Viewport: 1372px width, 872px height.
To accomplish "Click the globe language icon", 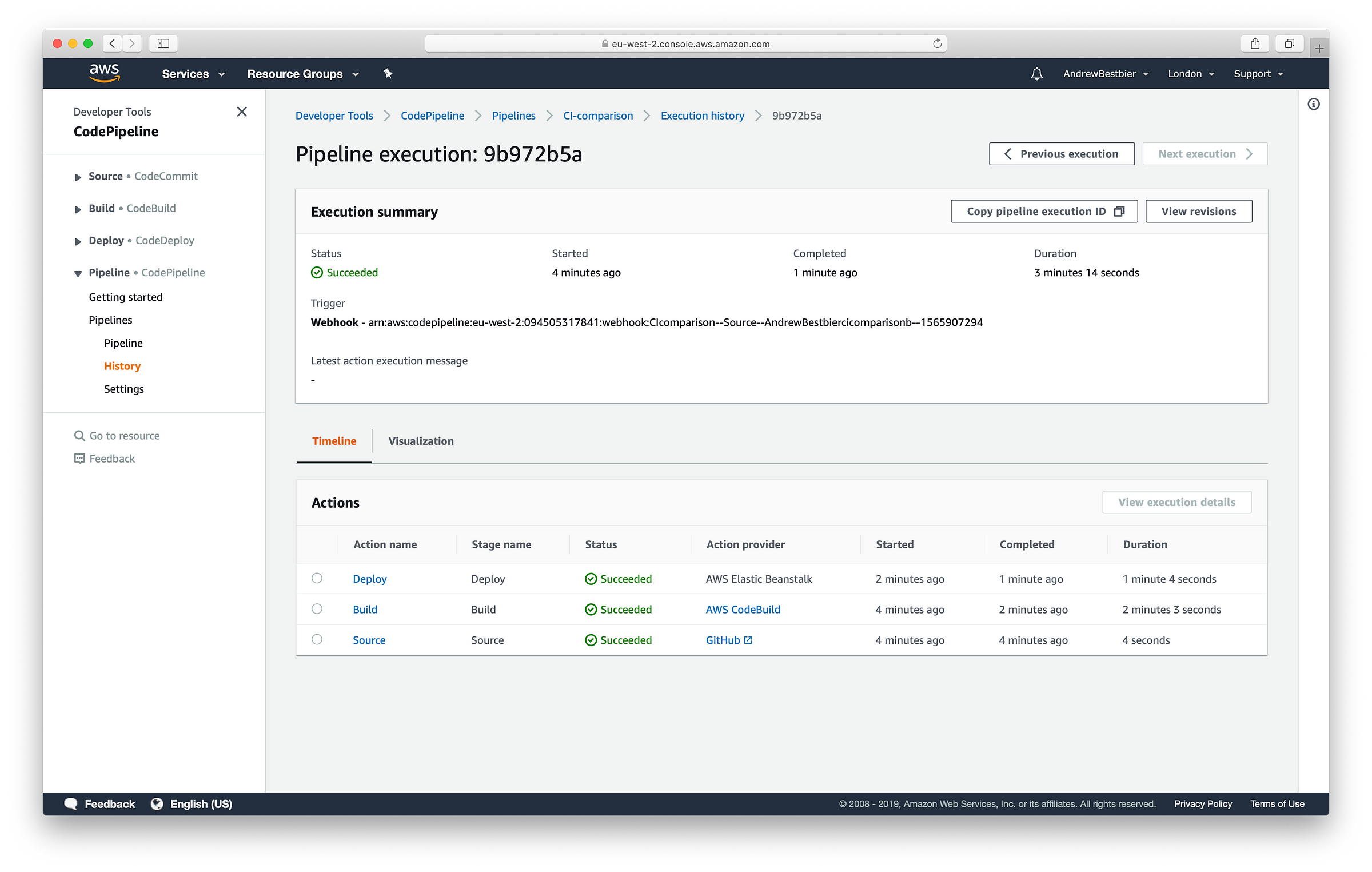I will click(x=157, y=803).
